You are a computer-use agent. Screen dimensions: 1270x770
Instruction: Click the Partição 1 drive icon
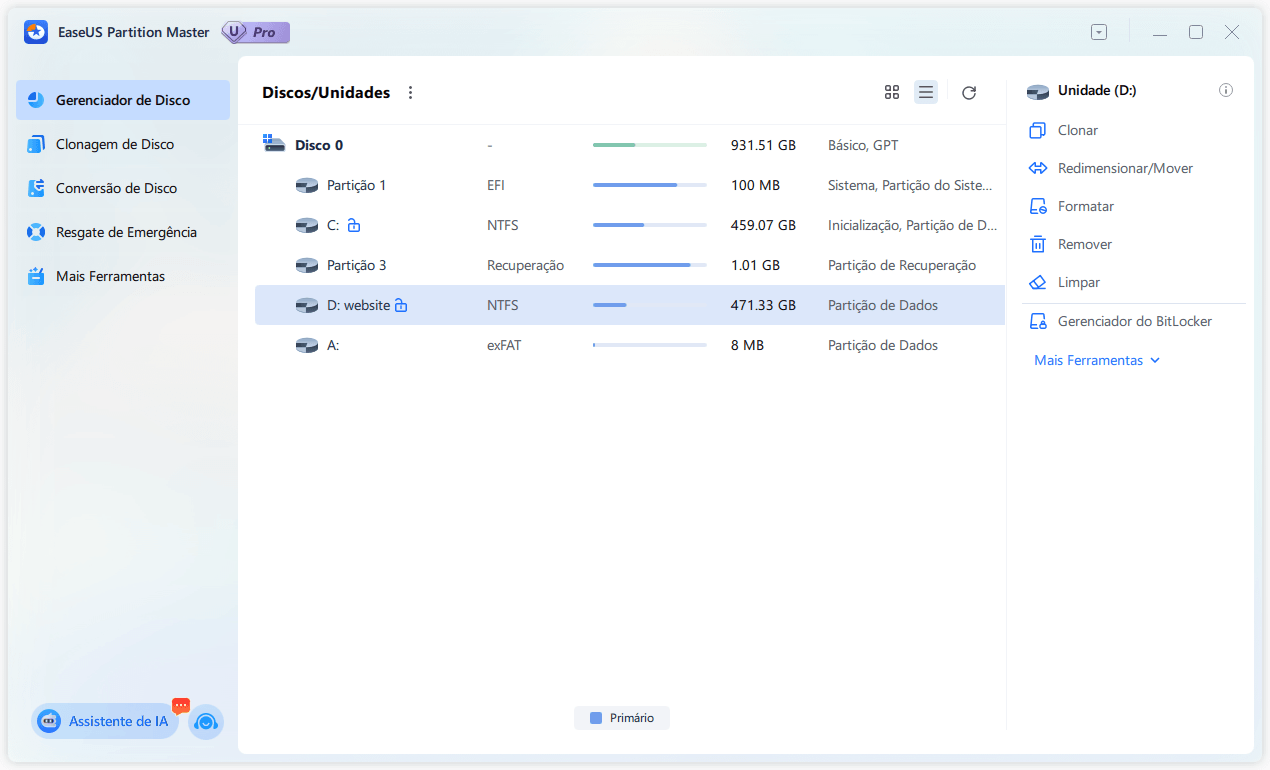(x=307, y=185)
